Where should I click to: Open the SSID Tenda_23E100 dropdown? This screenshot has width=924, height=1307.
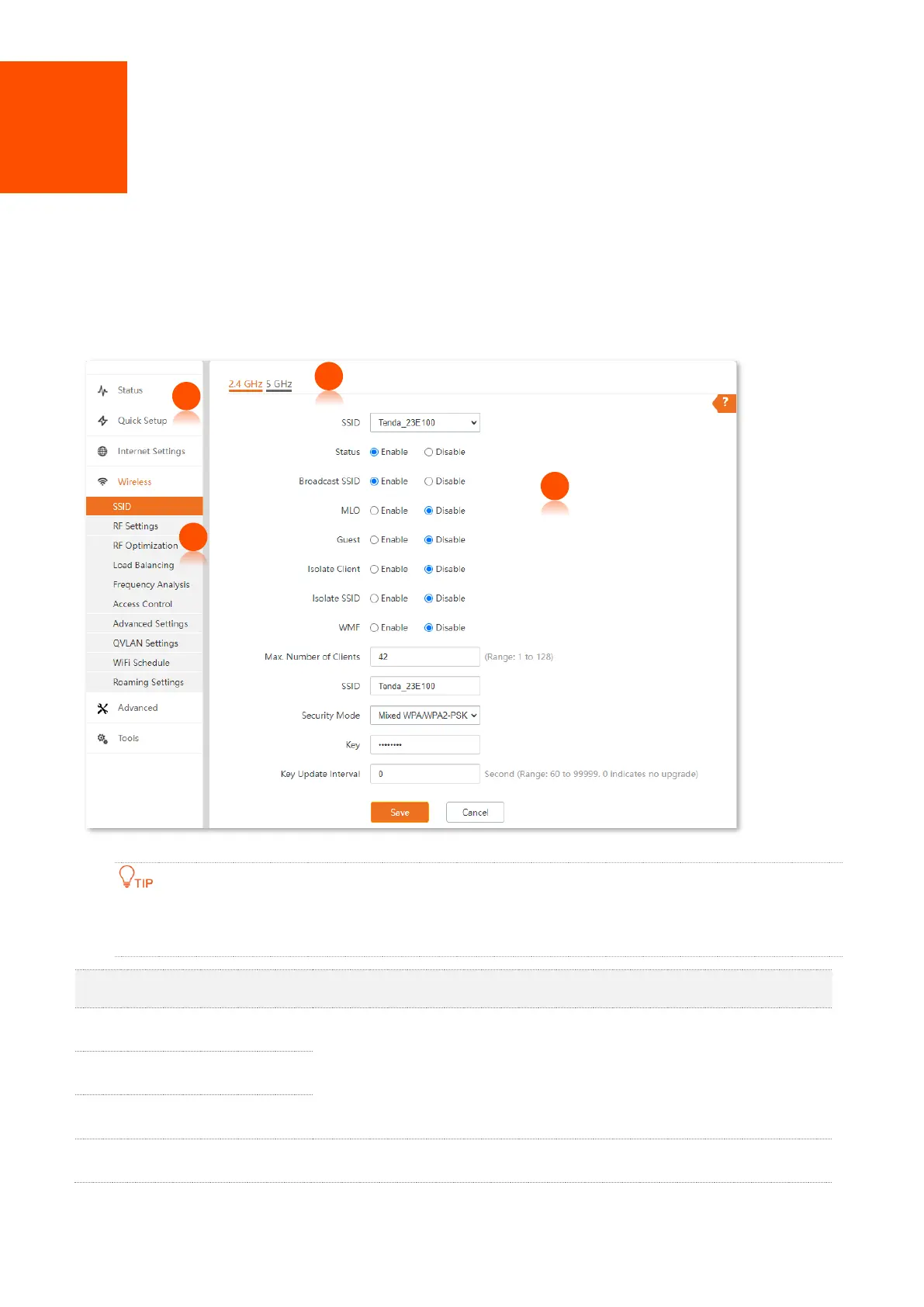pyautogui.click(x=424, y=422)
